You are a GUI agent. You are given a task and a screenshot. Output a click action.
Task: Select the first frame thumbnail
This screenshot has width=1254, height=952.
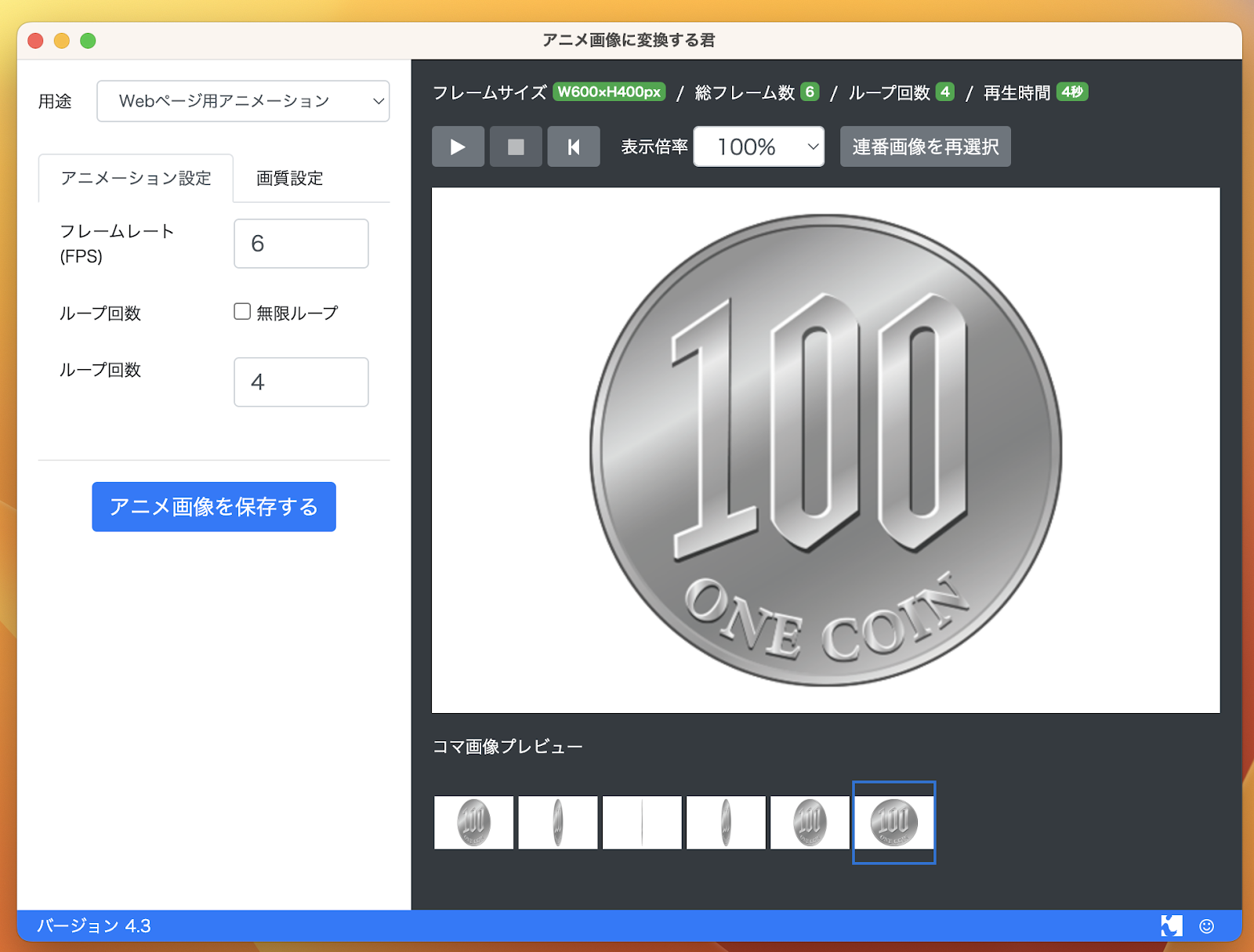click(x=473, y=822)
